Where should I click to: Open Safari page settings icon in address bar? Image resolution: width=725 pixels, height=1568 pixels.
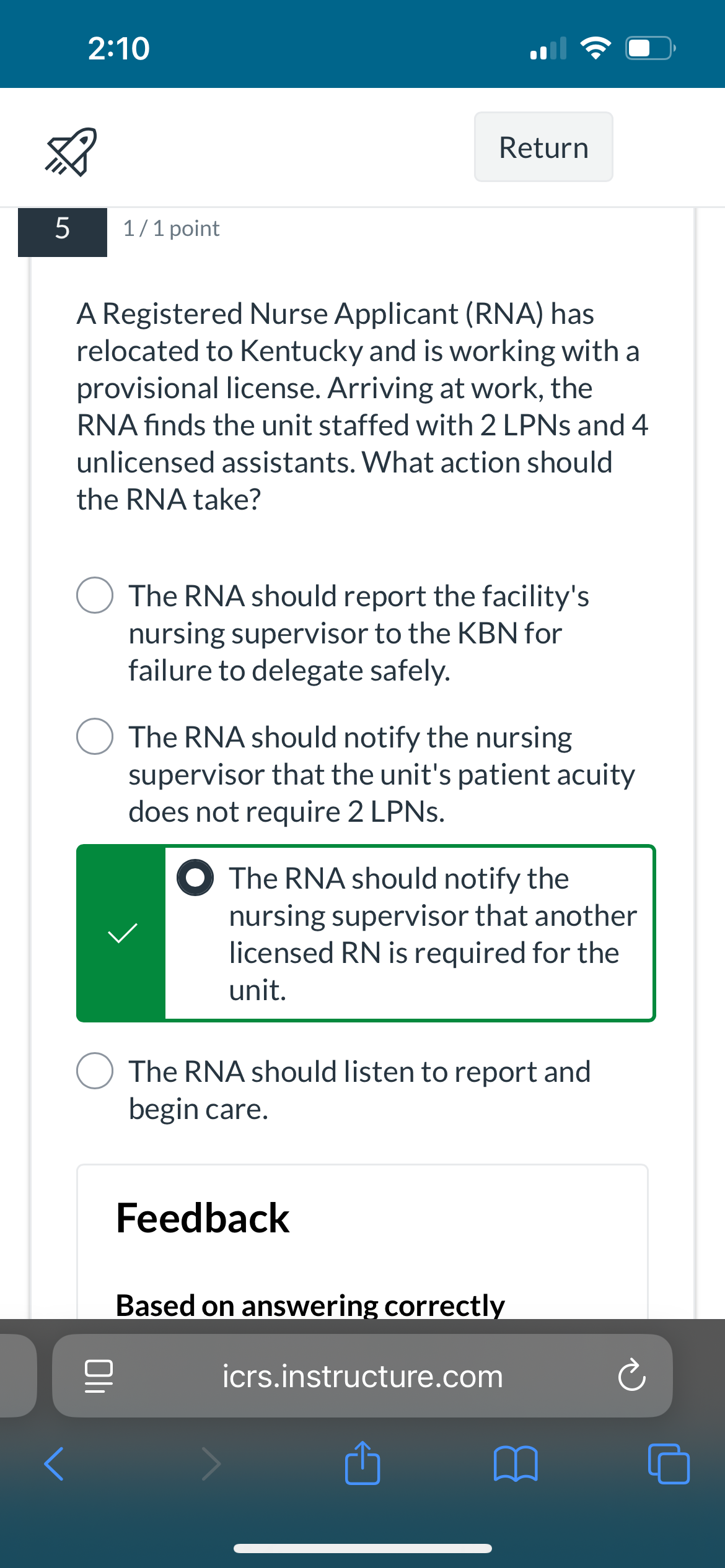99,1376
